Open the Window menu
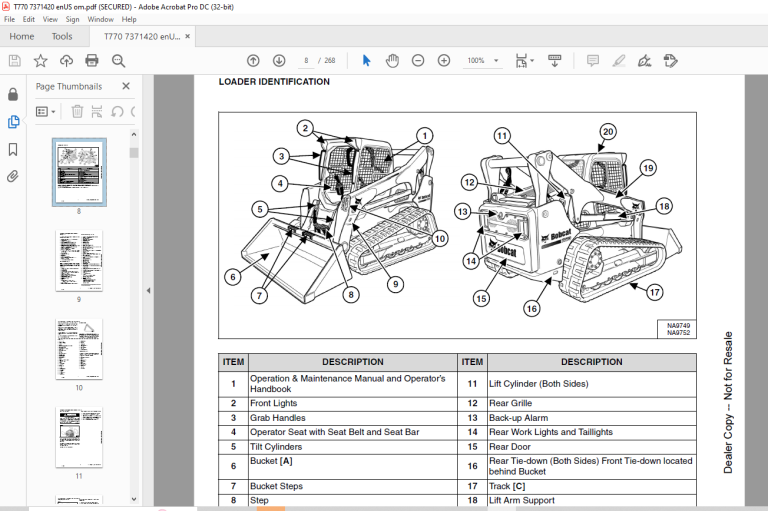 (x=100, y=20)
